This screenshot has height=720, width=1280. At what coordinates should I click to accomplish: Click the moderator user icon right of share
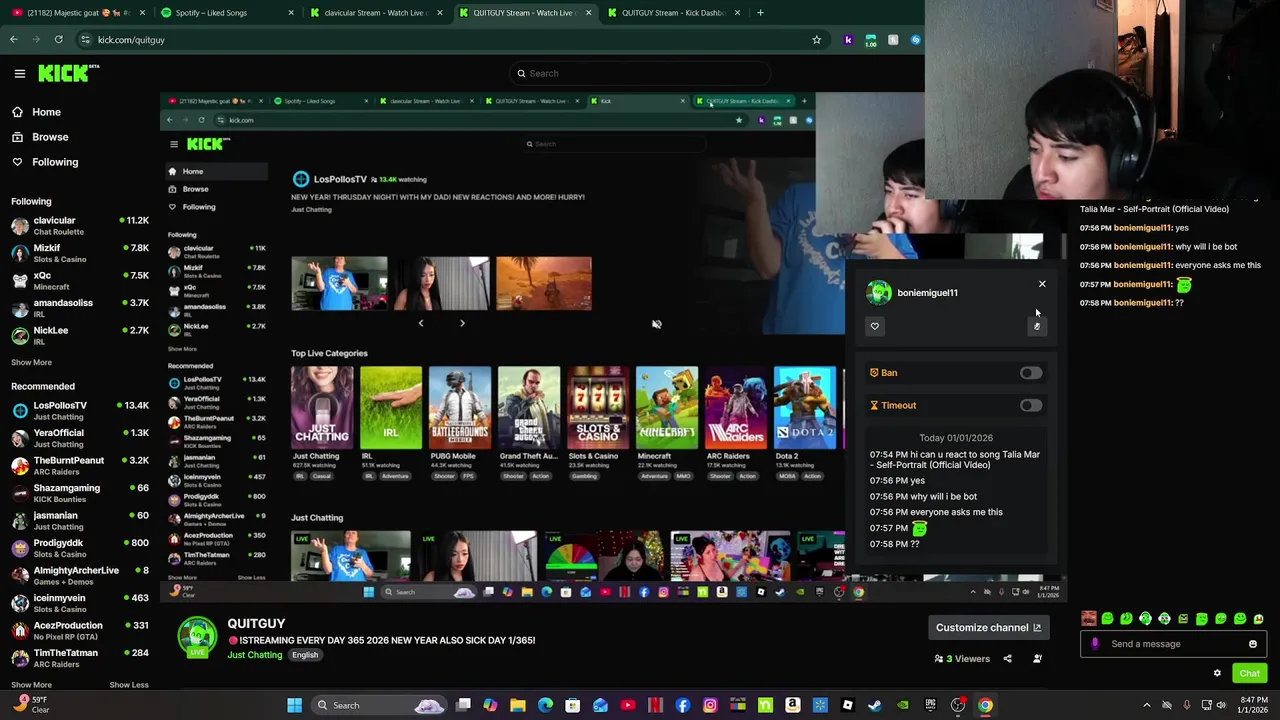(x=1037, y=659)
